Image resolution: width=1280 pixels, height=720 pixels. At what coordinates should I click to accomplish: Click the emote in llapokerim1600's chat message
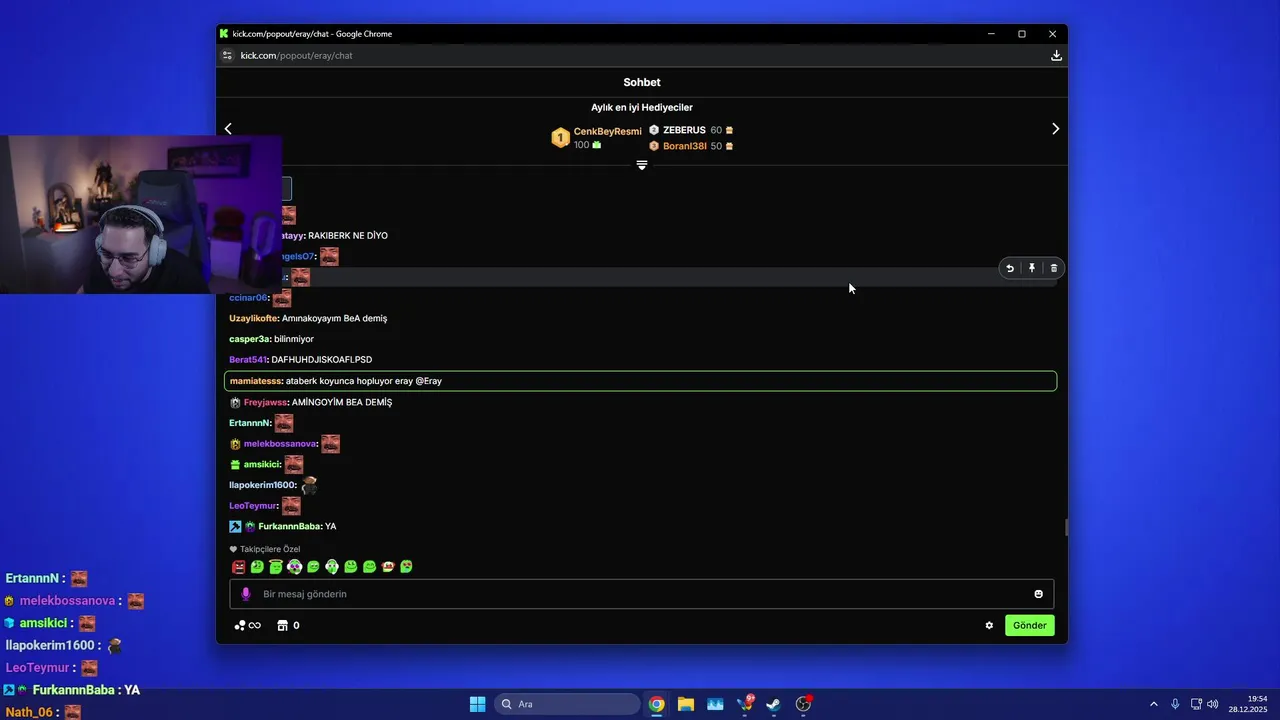(309, 485)
